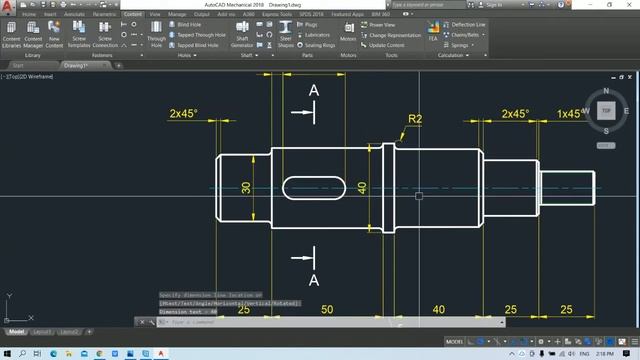
Task: Select Tapped Through Hole tool
Action: tap(197, 35)
